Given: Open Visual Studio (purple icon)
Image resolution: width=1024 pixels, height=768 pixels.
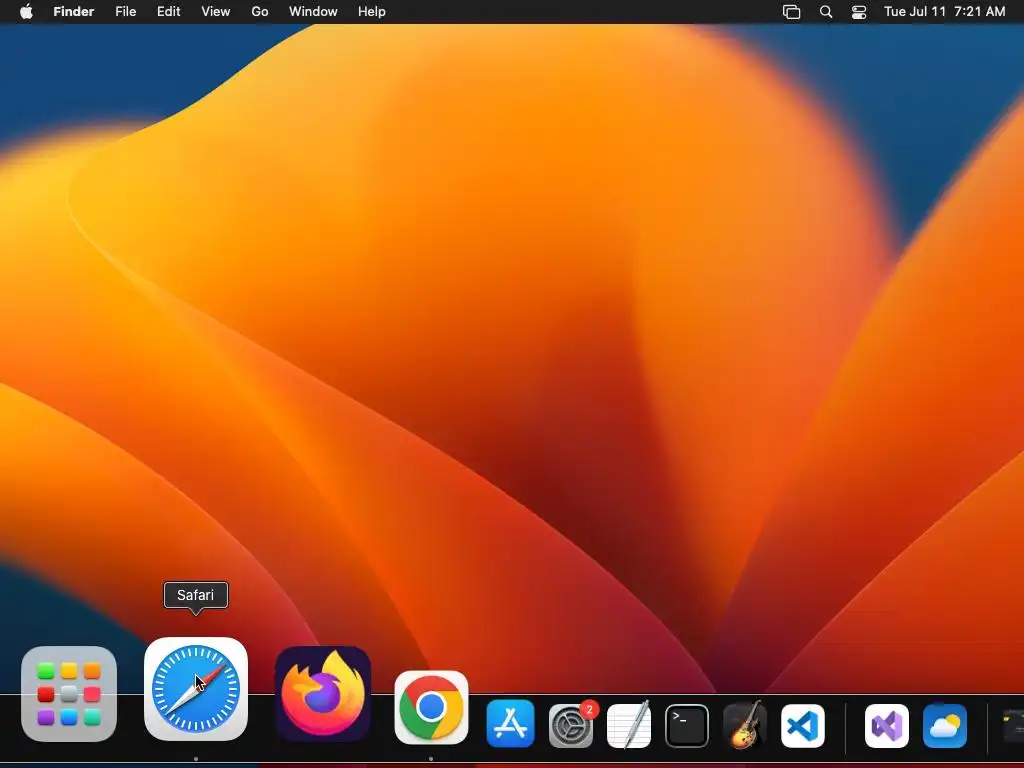Looking at the screenshot, I should point(887,726).
